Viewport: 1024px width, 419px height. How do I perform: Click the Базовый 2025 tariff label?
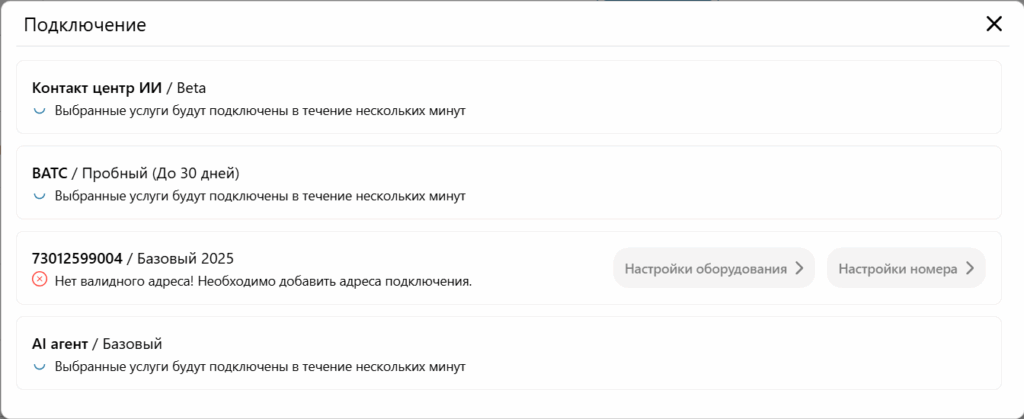point(185,258)
